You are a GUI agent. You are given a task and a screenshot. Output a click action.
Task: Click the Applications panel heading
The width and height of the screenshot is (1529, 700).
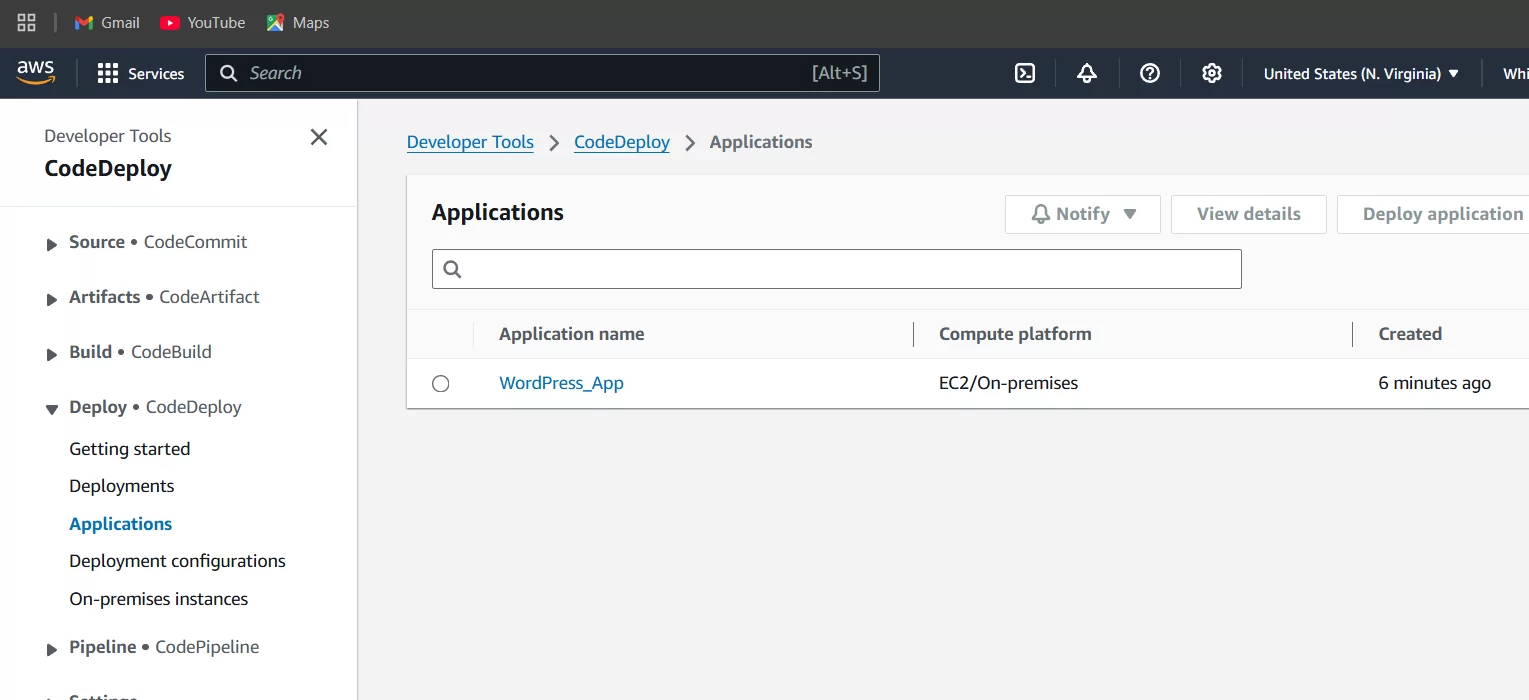click(498, 213)
